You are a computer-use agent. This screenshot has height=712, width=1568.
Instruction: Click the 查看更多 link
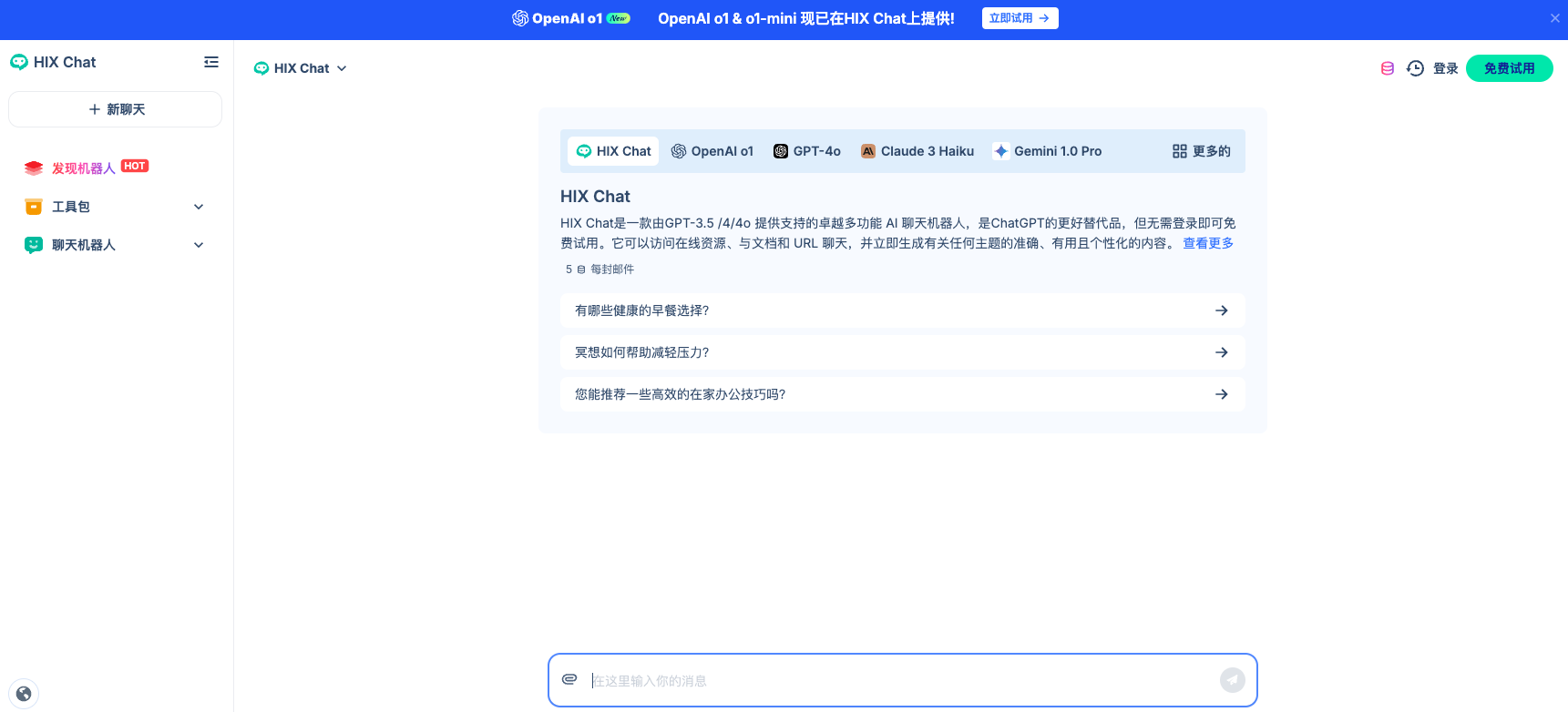1208,243
